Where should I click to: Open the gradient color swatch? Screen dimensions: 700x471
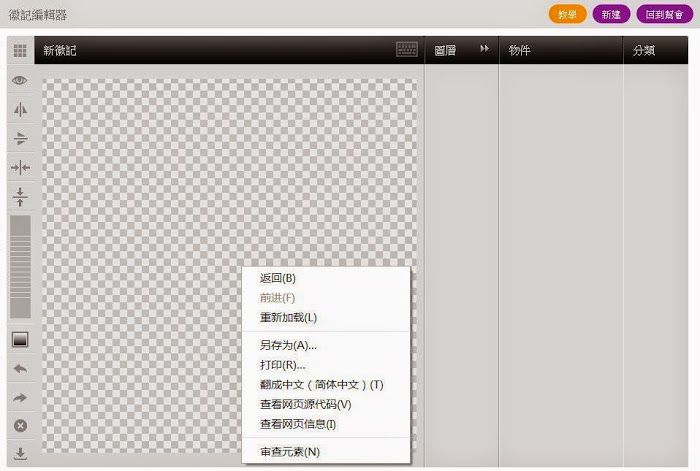click(x=20, y=339)
